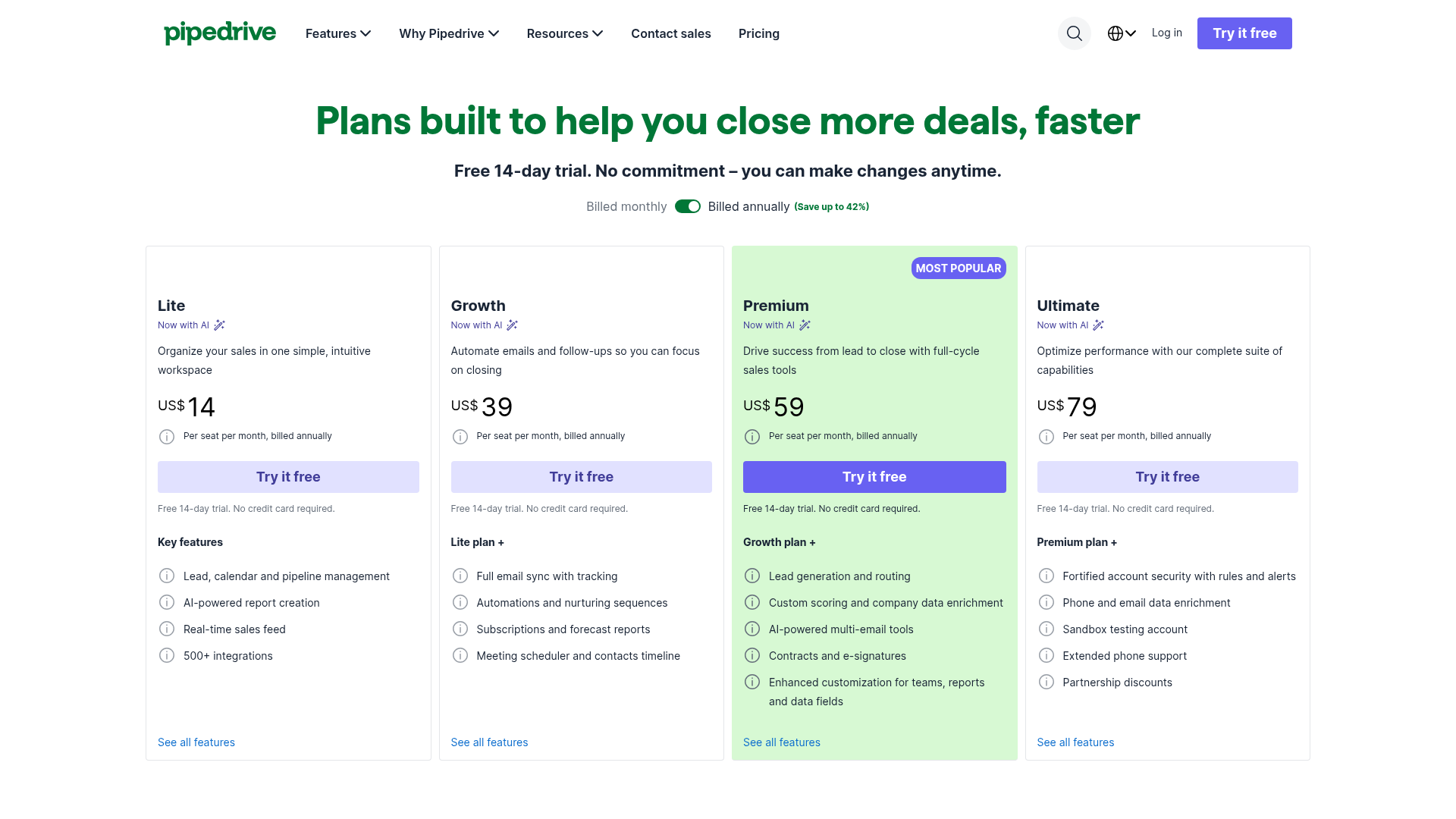
Task: Open info for Enhanced customization for teams
Action: (752, 682)
